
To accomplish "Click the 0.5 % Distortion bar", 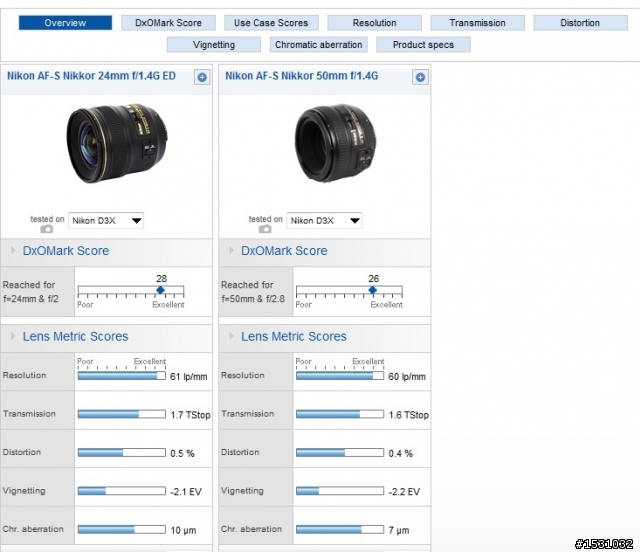I will [122, 452].
